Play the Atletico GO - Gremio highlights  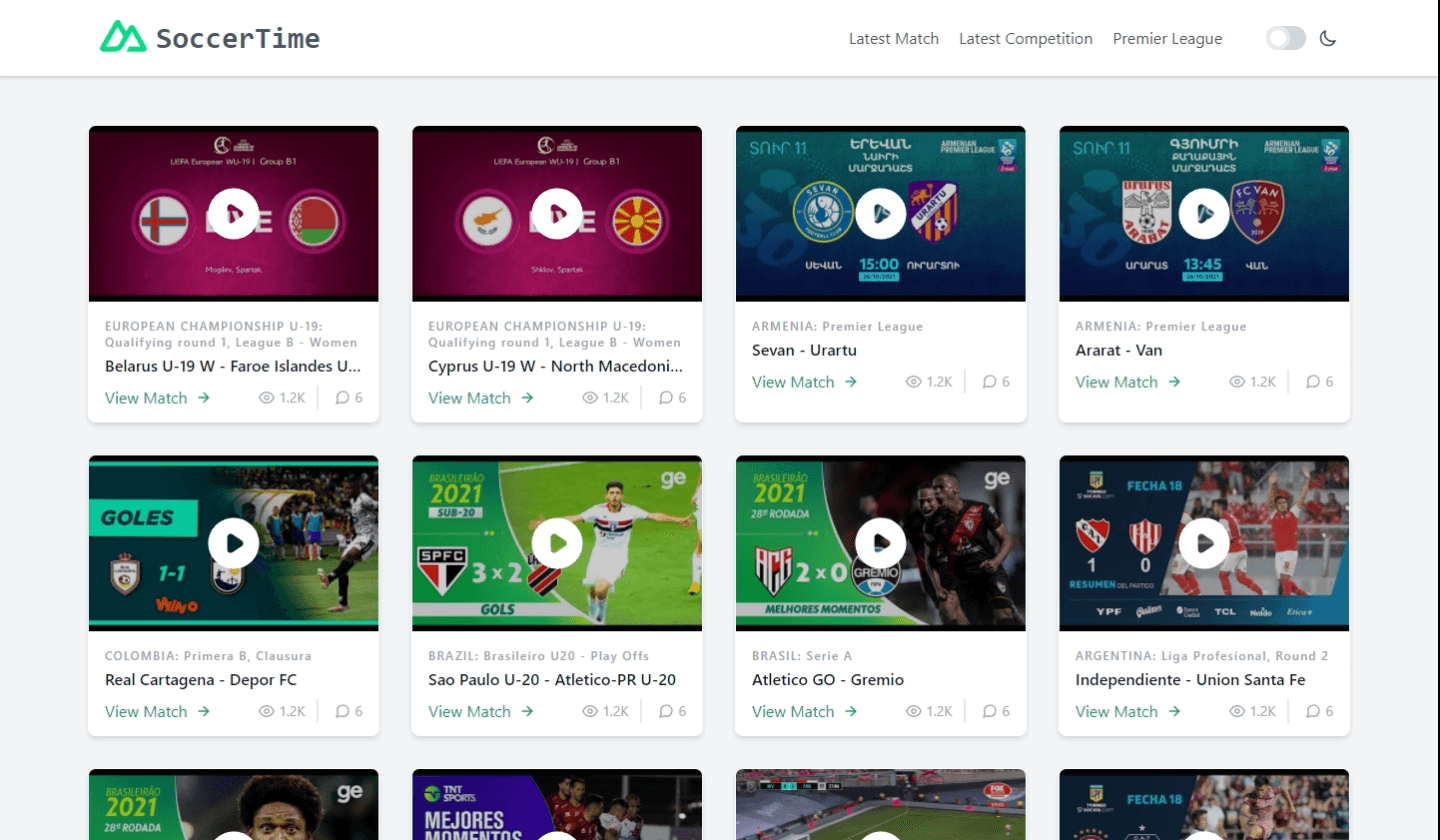pyautogui.click(x=881, y=543)
